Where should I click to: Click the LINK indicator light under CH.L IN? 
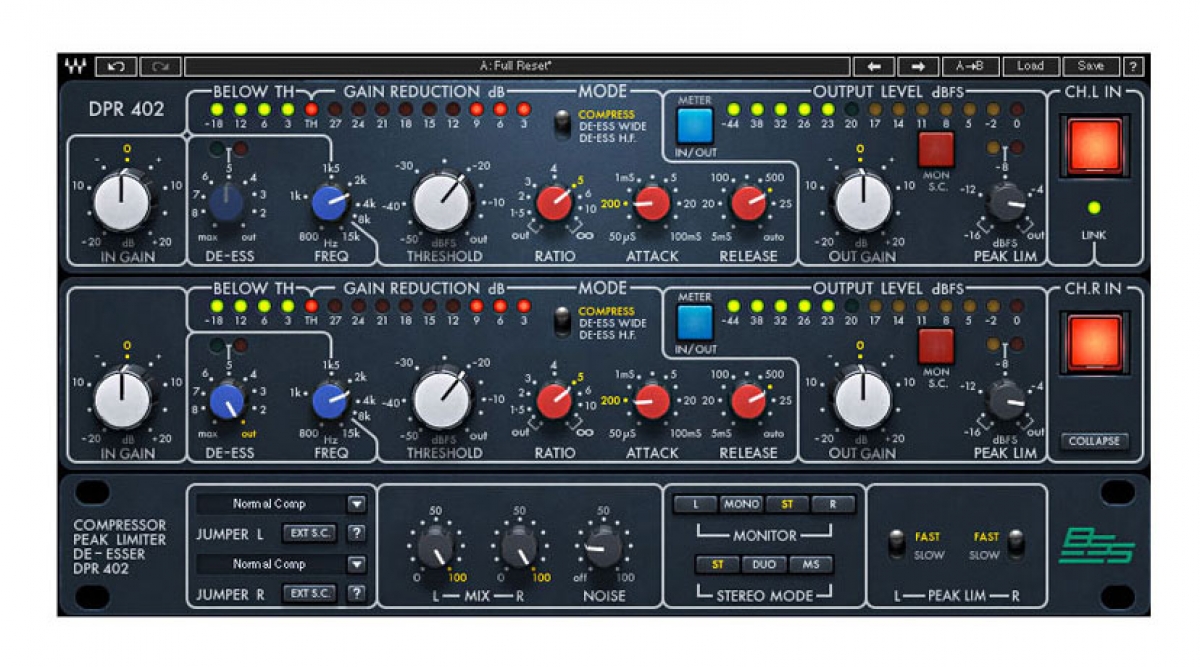tap(1093, 208)
